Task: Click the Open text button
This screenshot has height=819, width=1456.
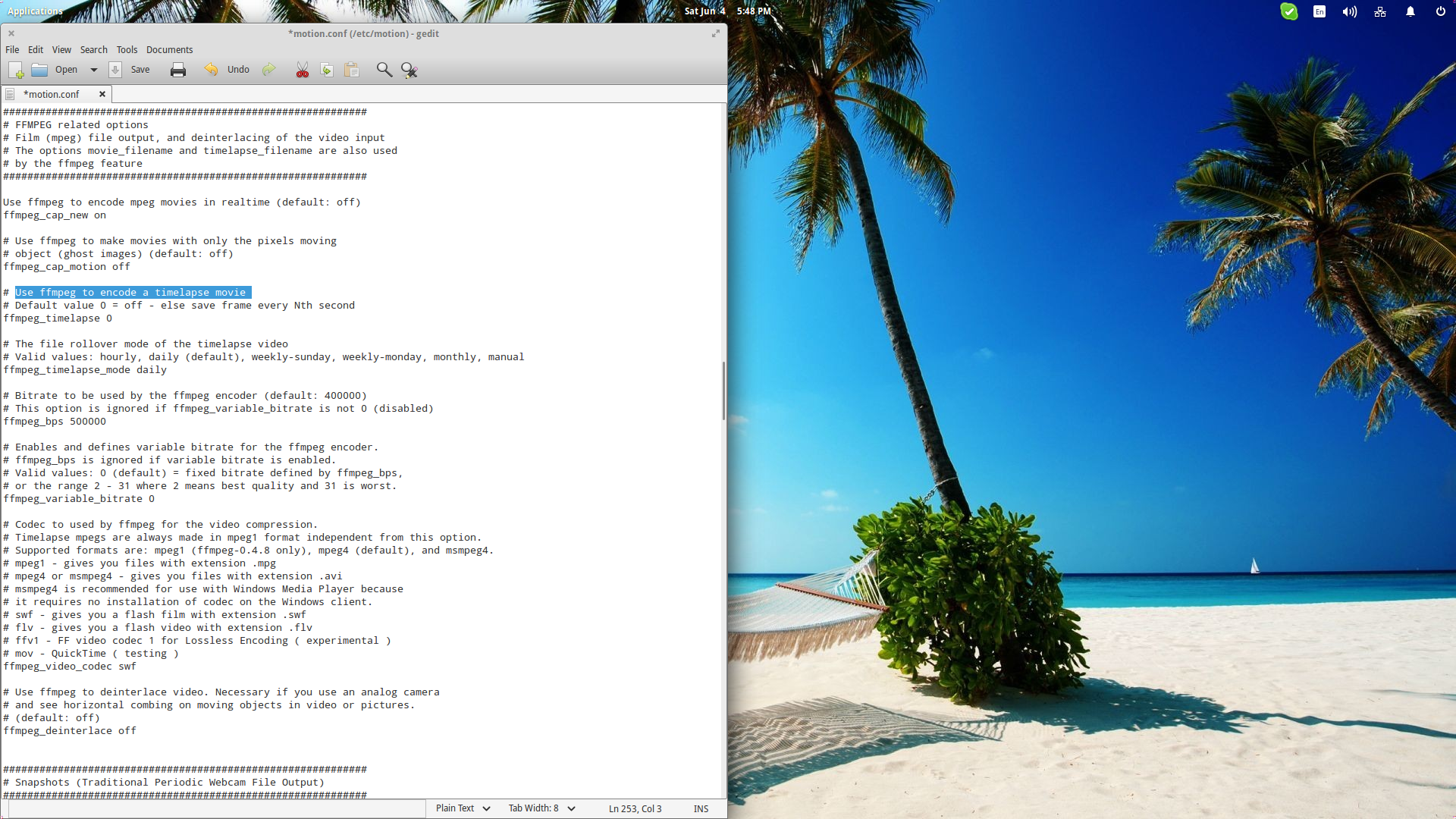Action: coord(66,70)
